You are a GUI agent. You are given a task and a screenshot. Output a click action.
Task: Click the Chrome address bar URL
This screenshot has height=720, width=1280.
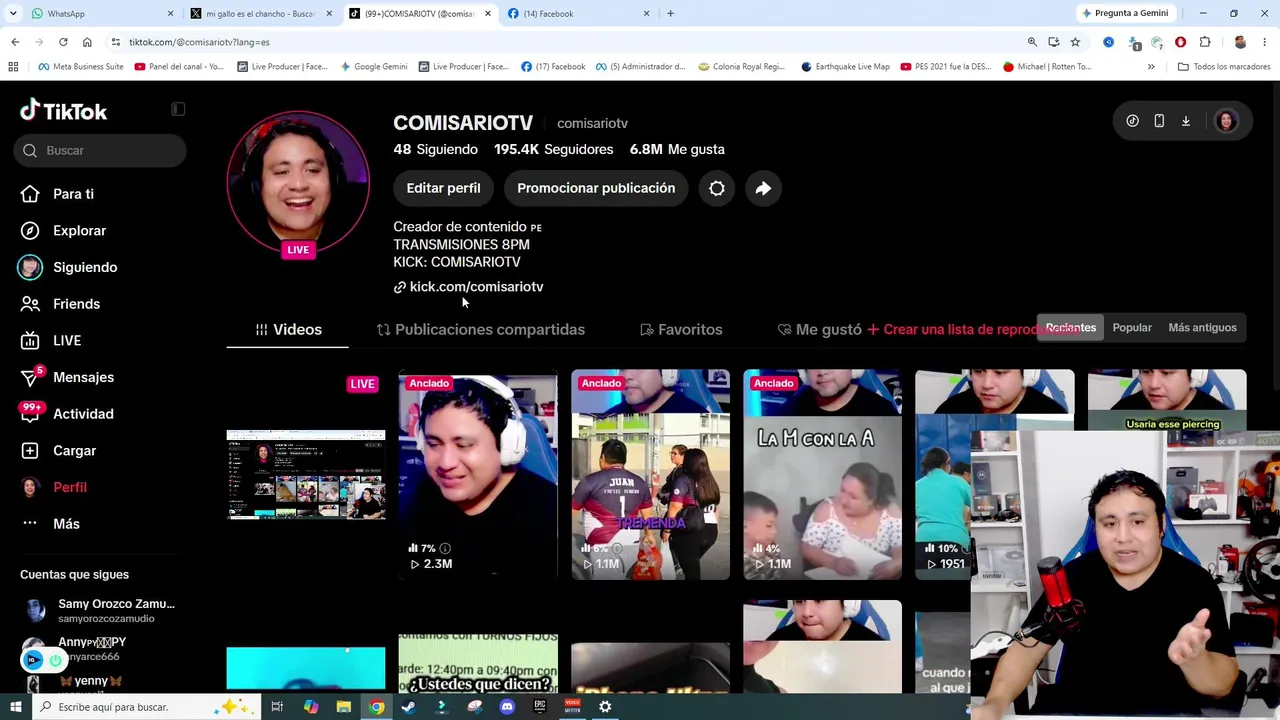pyautogui.click(x=199, y=42)
